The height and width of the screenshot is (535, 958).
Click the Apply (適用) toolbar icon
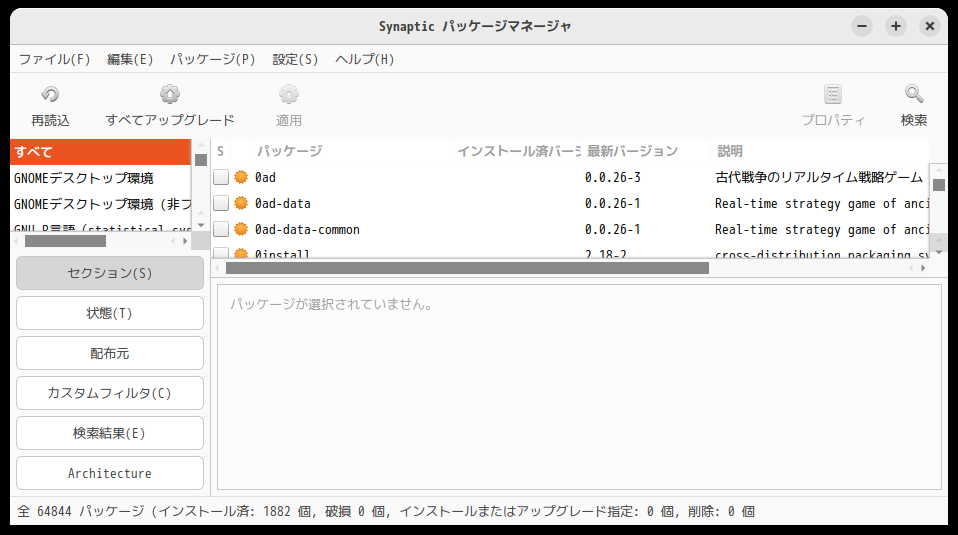coord(288,94)
